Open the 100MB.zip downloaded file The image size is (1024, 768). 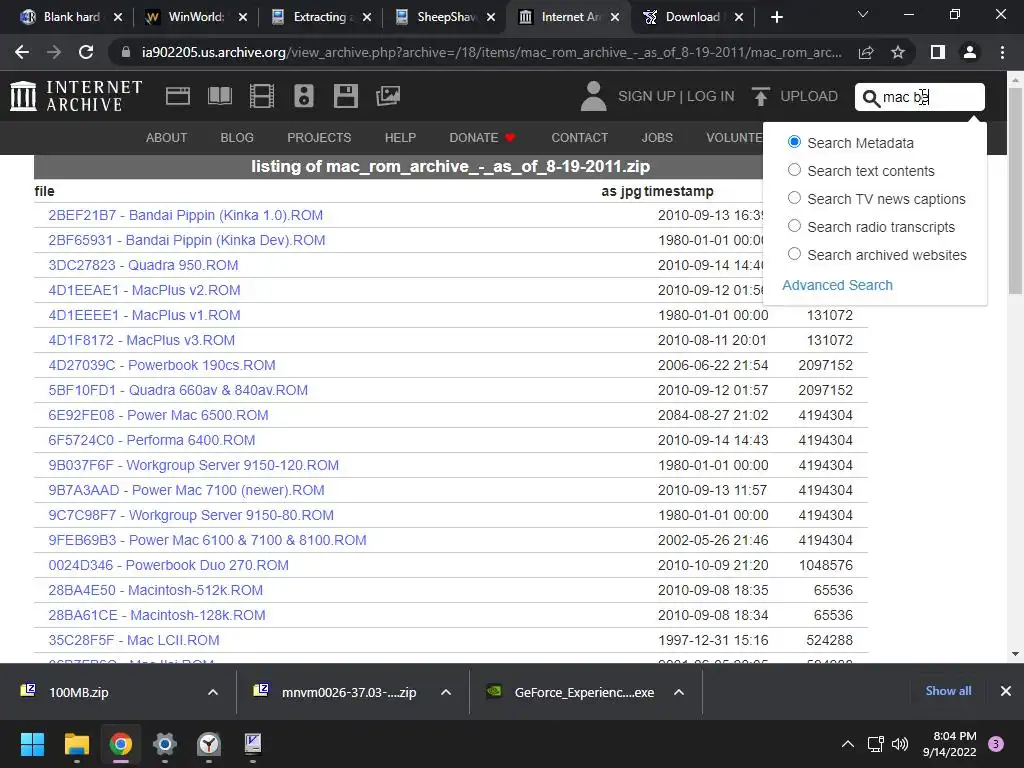pos(78,692)
